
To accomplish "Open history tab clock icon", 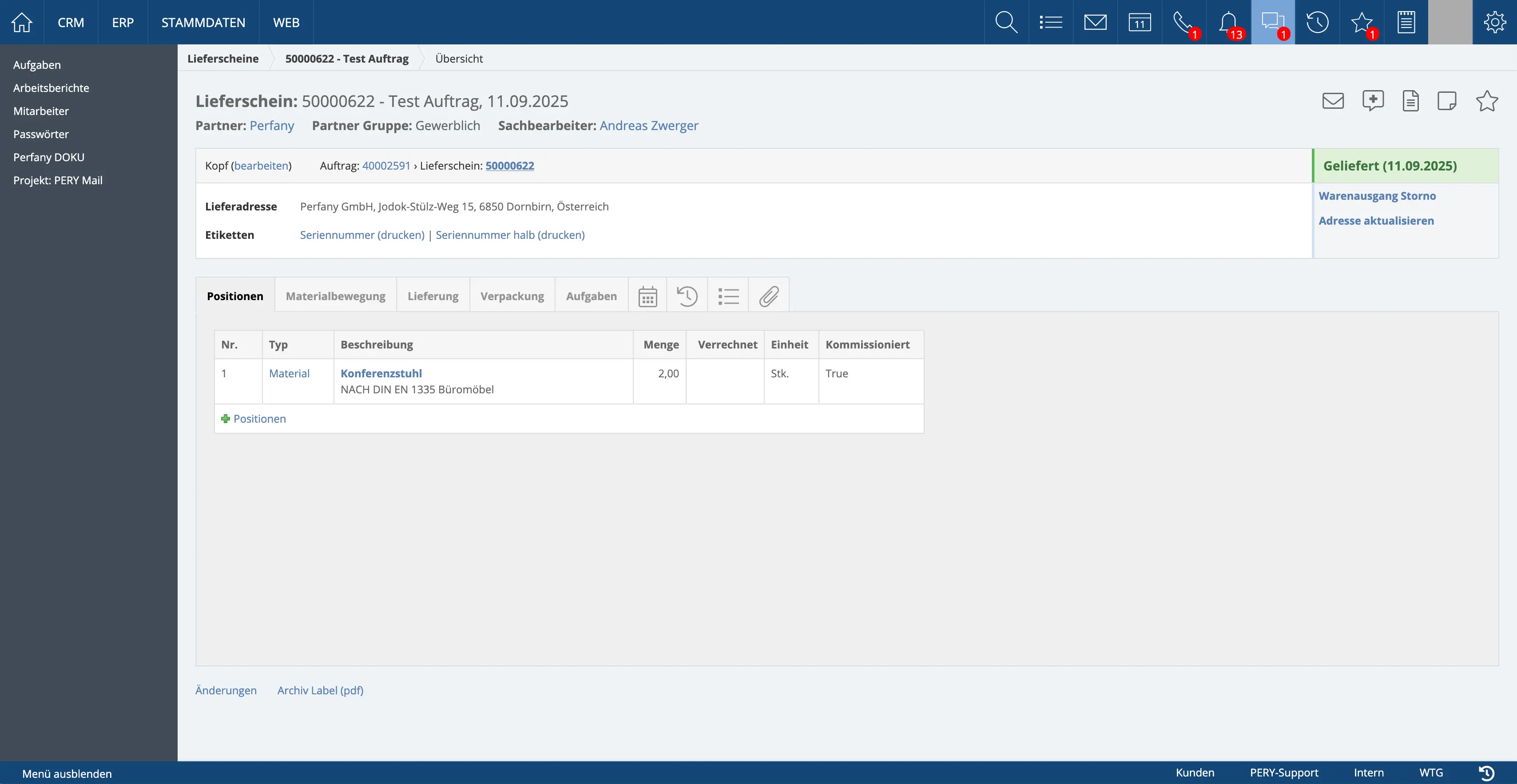I will tap(687, 296).
